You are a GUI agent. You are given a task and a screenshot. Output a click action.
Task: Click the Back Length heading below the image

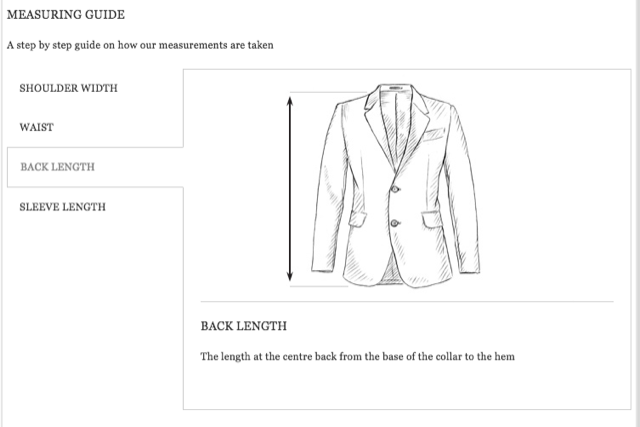(244, 326)
